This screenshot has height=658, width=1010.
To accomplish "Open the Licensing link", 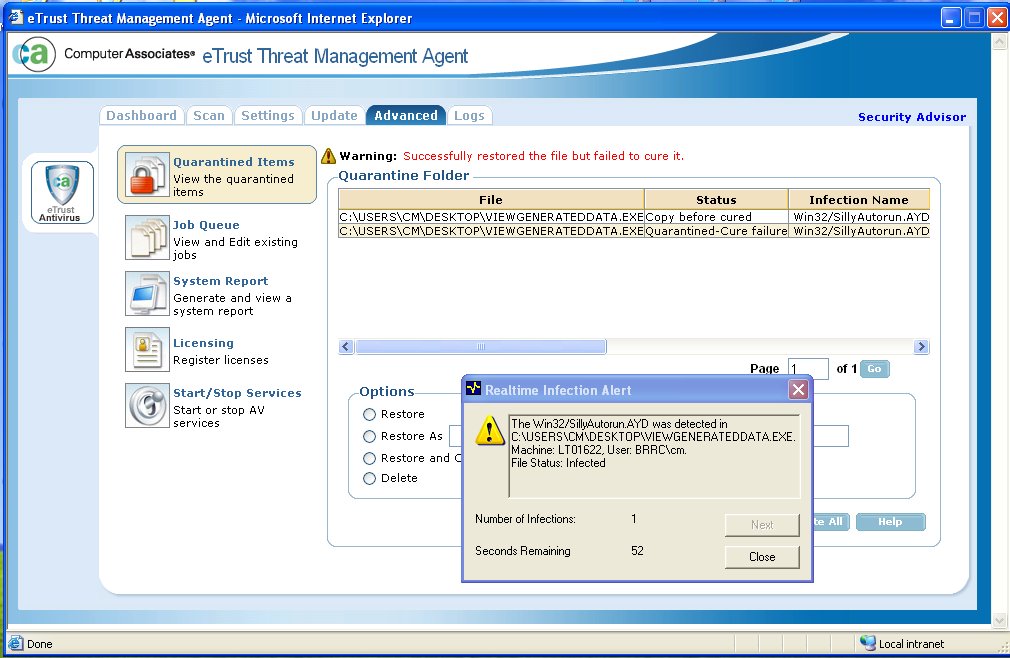I will [x=203, y=343].
